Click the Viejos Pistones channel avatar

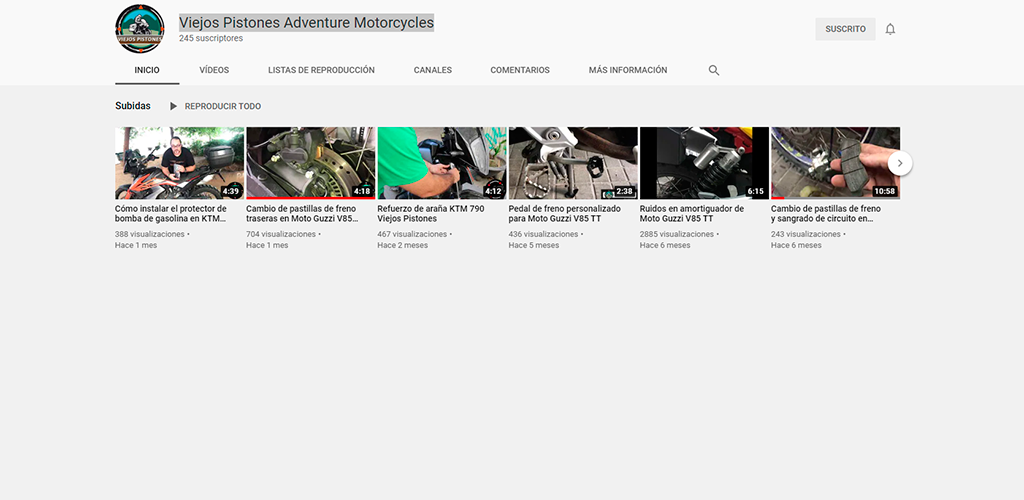tap(140, 29)
